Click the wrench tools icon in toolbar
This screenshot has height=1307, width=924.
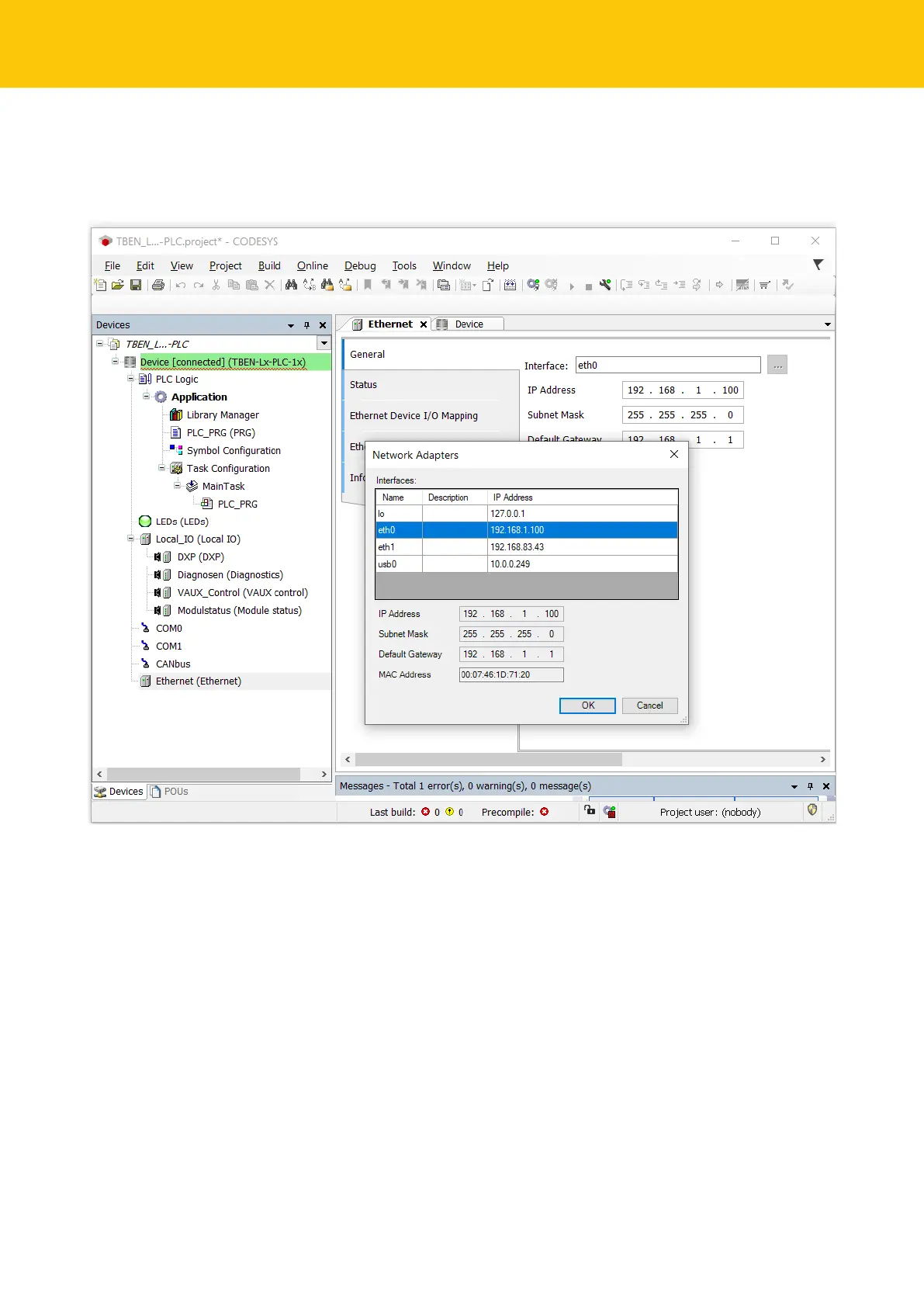pyautogui.click(x=606, y=285)
